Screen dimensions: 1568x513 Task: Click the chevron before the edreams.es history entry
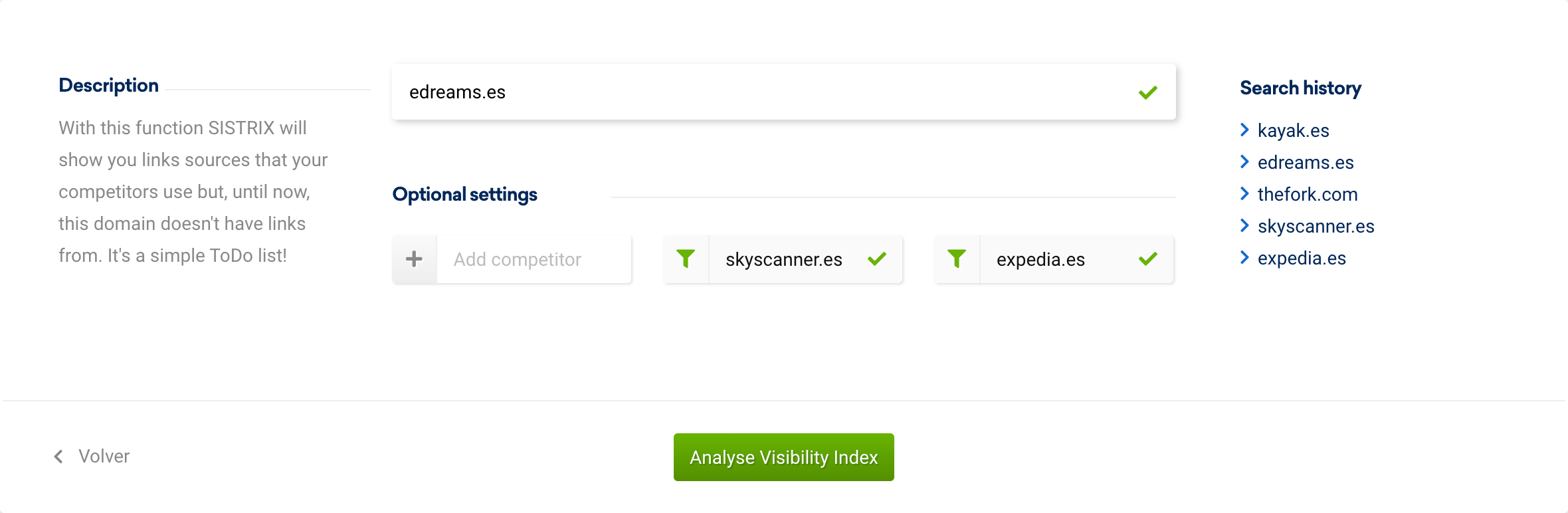tap(1245, 162)
